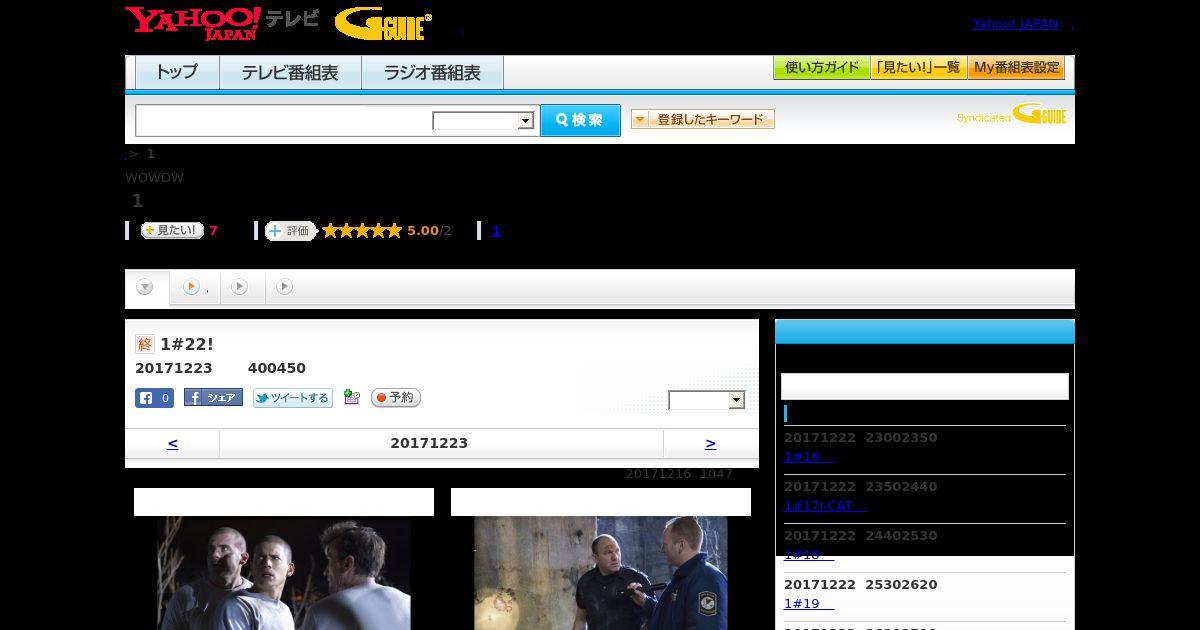Click the Syndicated G-GUIDE badge near search
The height and width of the screenshot is (630, 1200).
[1011, 115]
